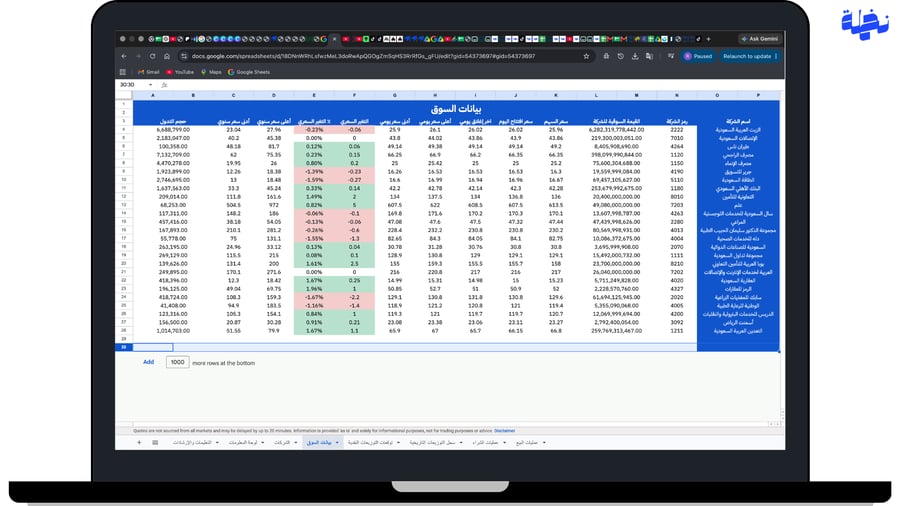Open the YouTube bookmark
This screenshot has width=900, height=506.
coord(180,72)
